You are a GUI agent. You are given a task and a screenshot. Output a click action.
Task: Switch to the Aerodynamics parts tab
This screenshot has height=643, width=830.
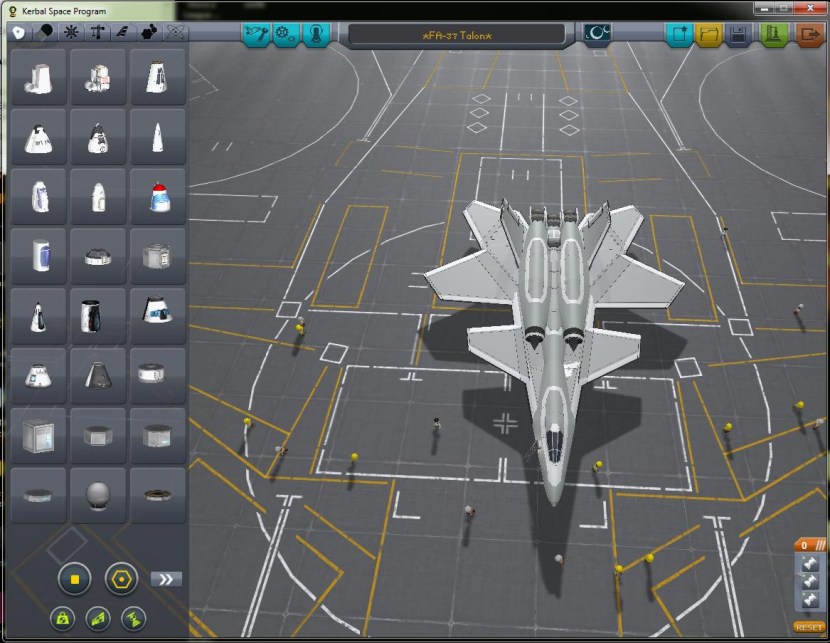[122, 32]
